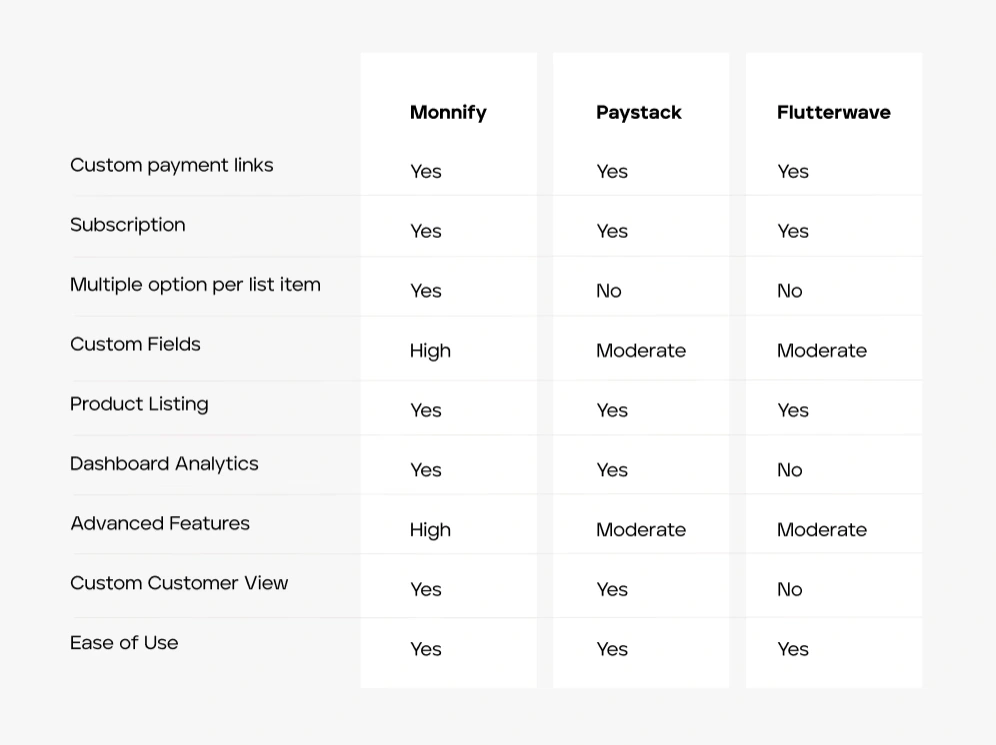Click Flutterwave's No for Dashboard Analytics
The width and height of the screenshot is (996, 745).
click(x=790, y=470)
